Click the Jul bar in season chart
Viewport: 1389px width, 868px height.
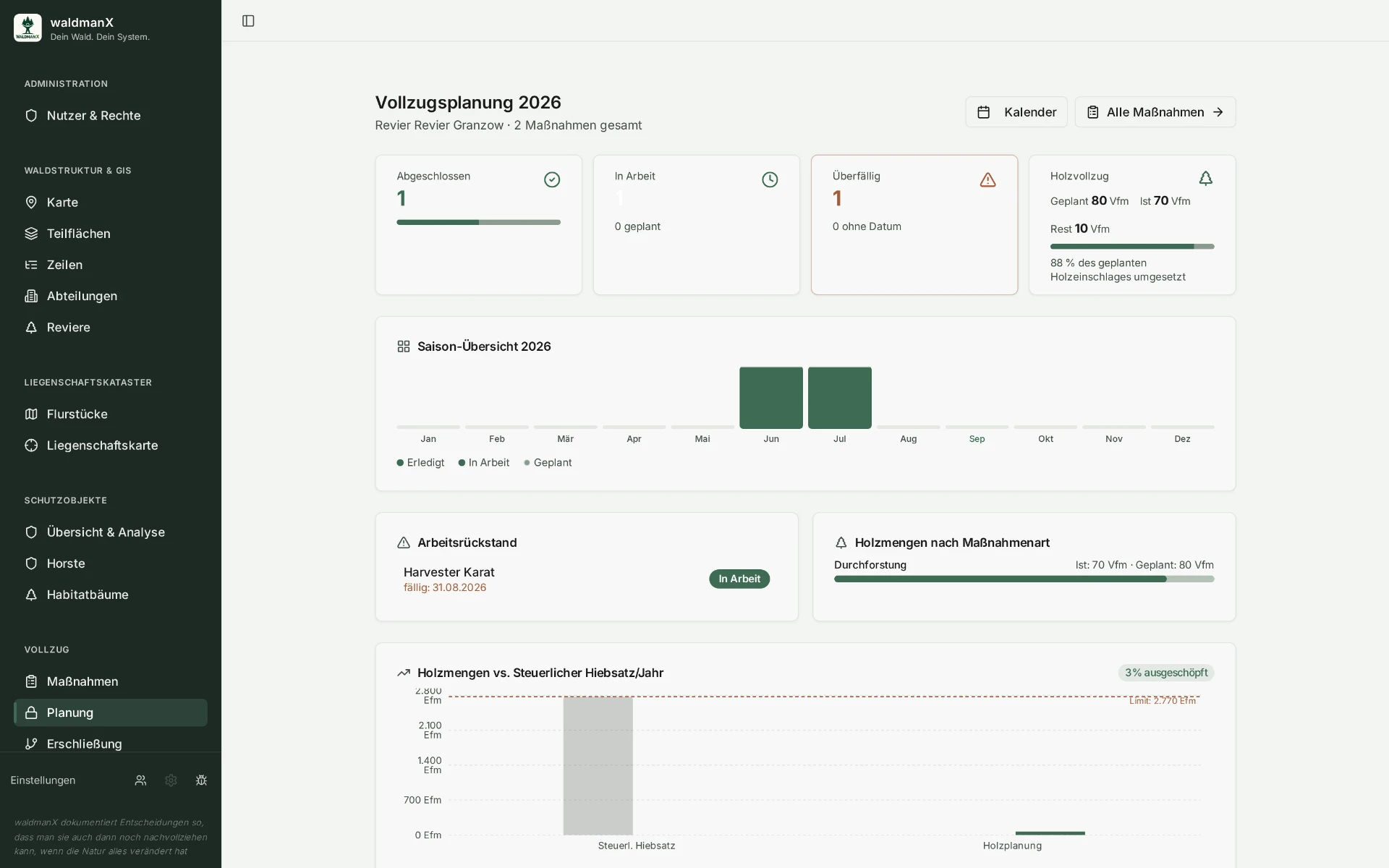click(x=839, y=398)
